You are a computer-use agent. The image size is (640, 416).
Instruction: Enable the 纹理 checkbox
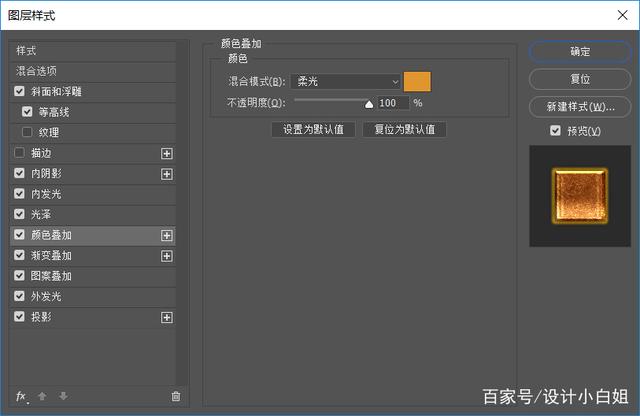27,132
